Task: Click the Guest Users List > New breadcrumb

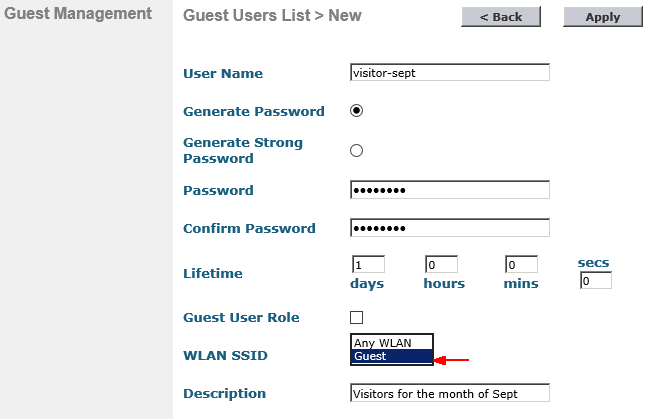Action: click(x=272, y=15)
